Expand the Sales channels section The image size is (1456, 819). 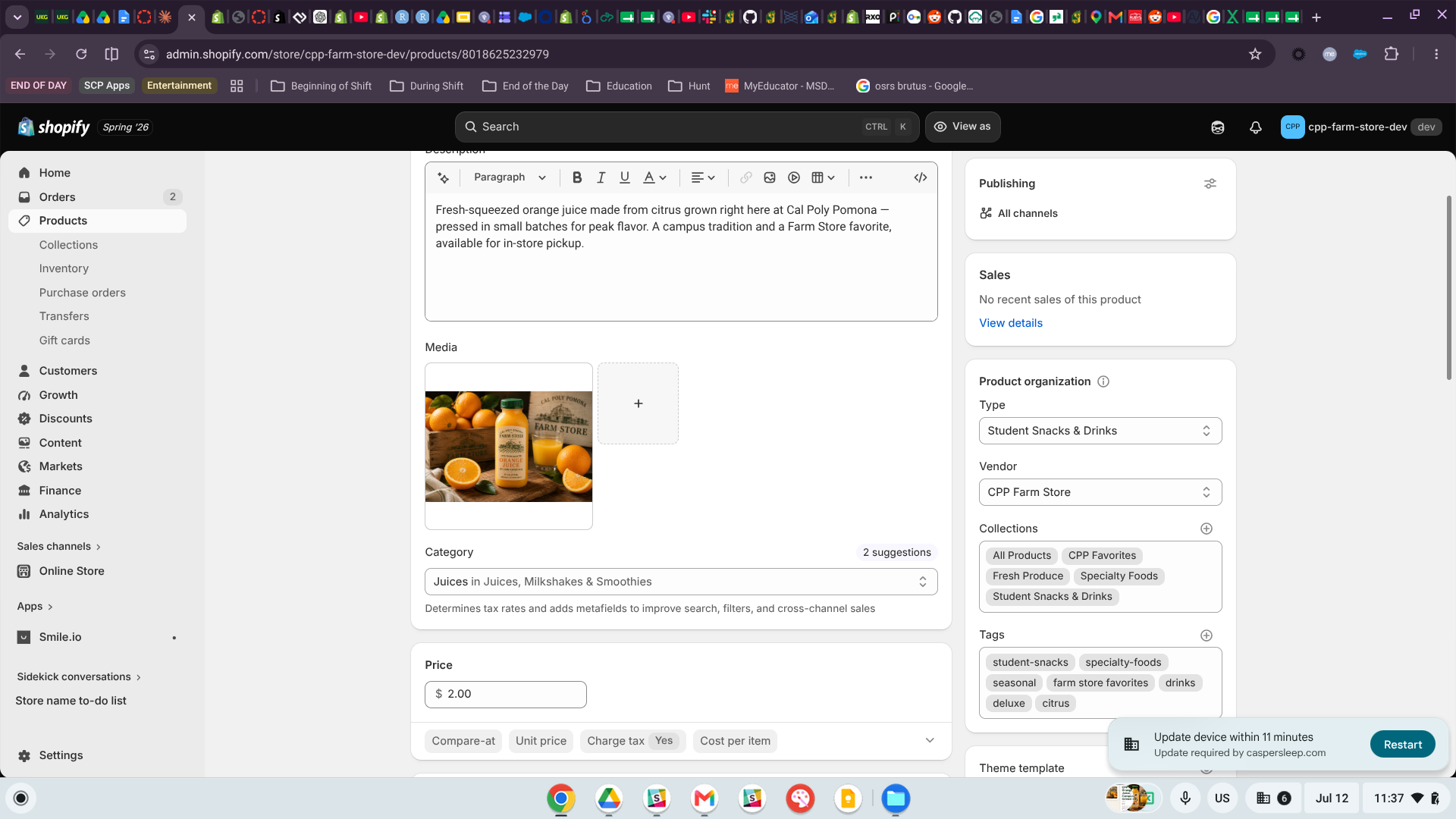(x=59, y=547)
